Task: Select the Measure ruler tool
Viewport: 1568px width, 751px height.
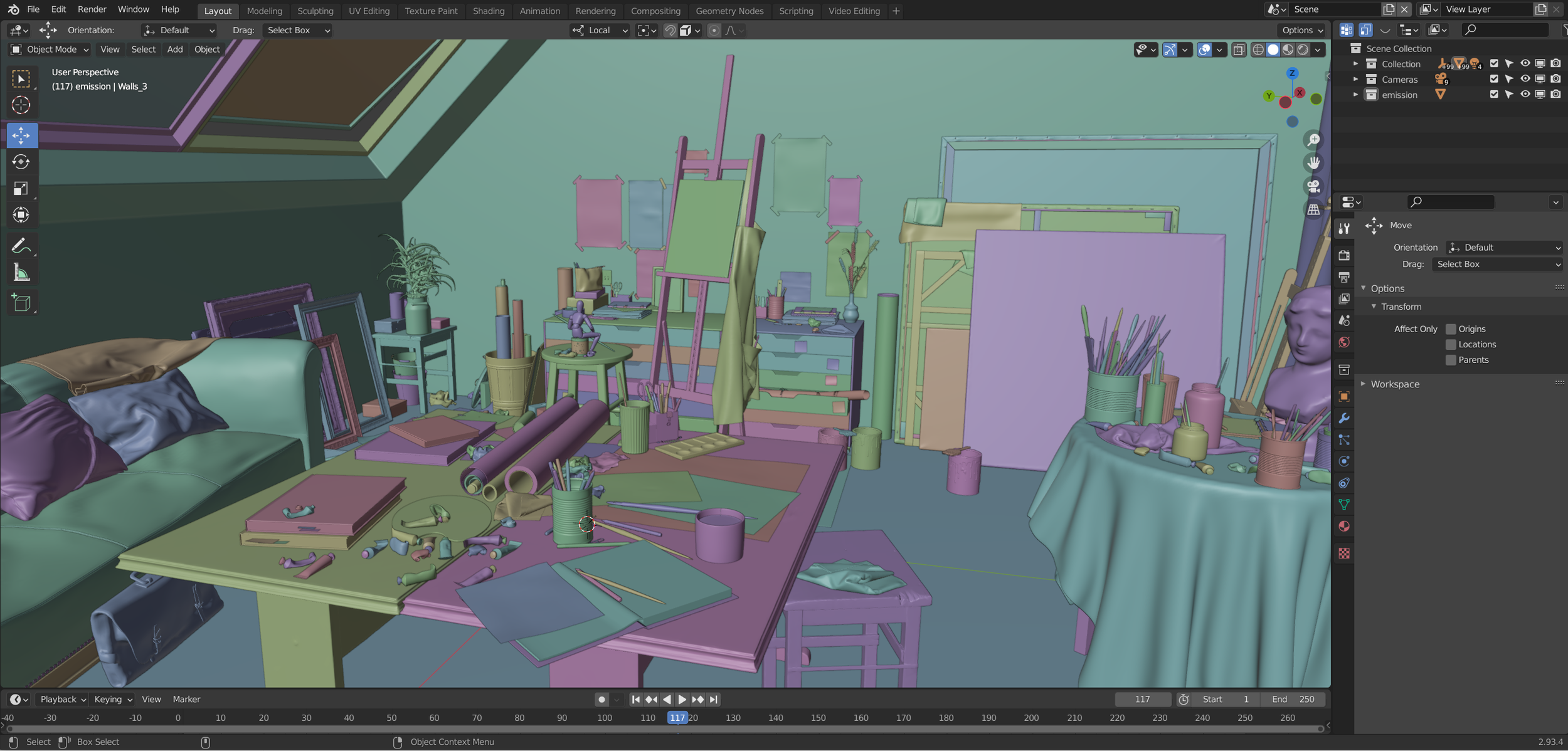Action: [21, 273]
